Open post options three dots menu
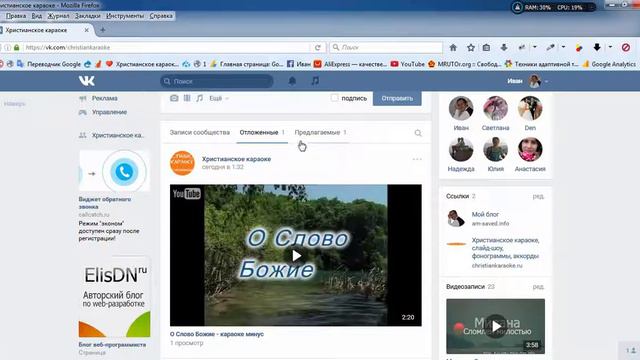 (x=417, y=159)
